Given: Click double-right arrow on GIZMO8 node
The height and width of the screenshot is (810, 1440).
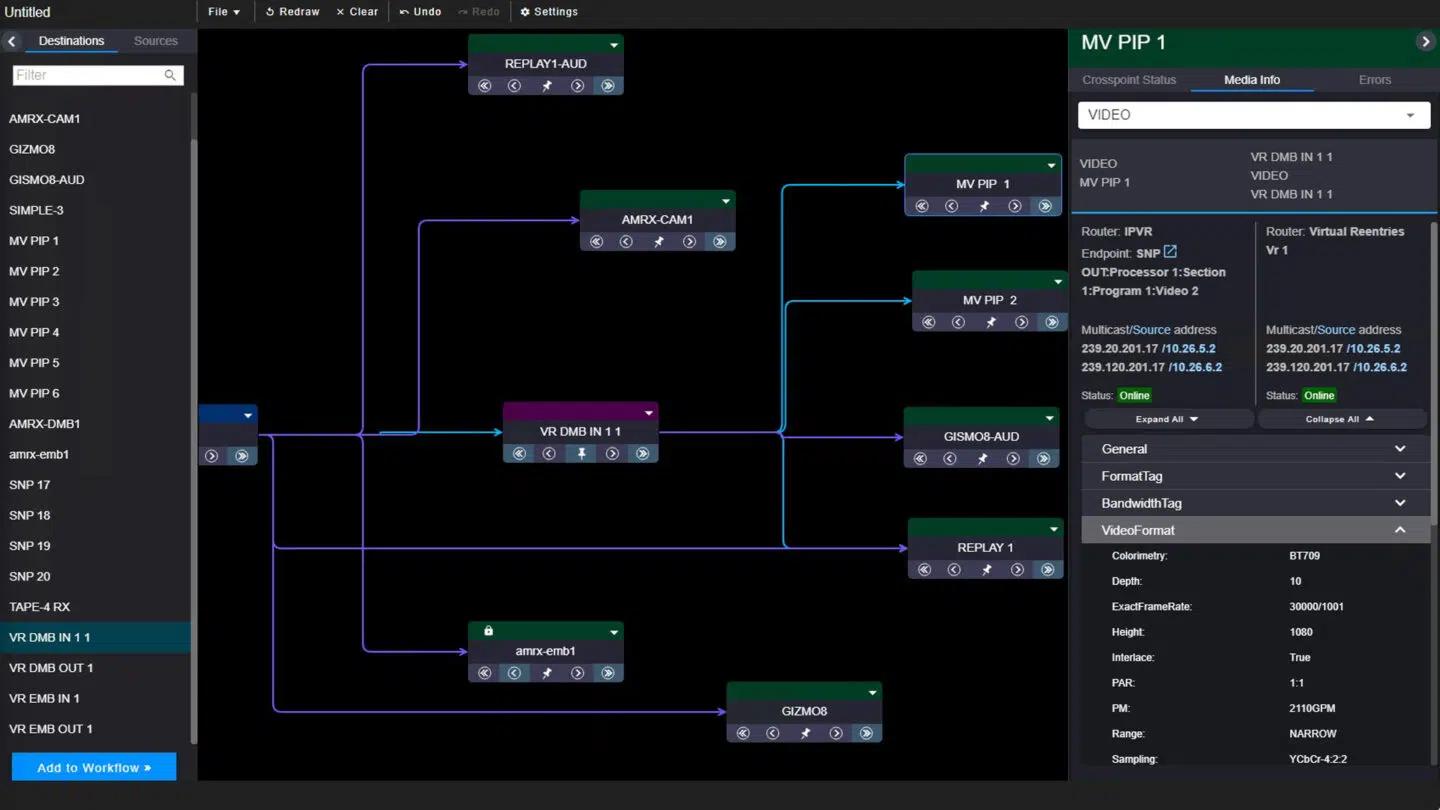Looking at the screenshot, I should (x=866, y=733).
